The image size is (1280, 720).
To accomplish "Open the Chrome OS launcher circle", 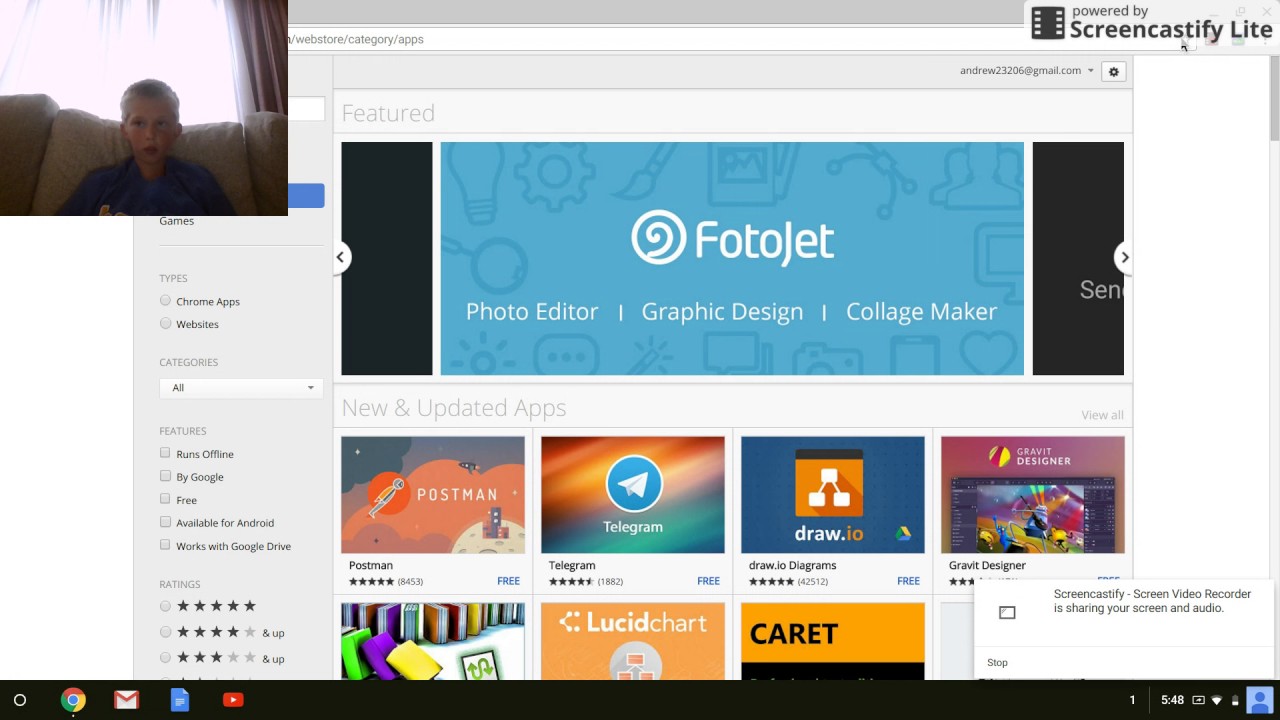I will pyautogui.click(x=20, y=700).
